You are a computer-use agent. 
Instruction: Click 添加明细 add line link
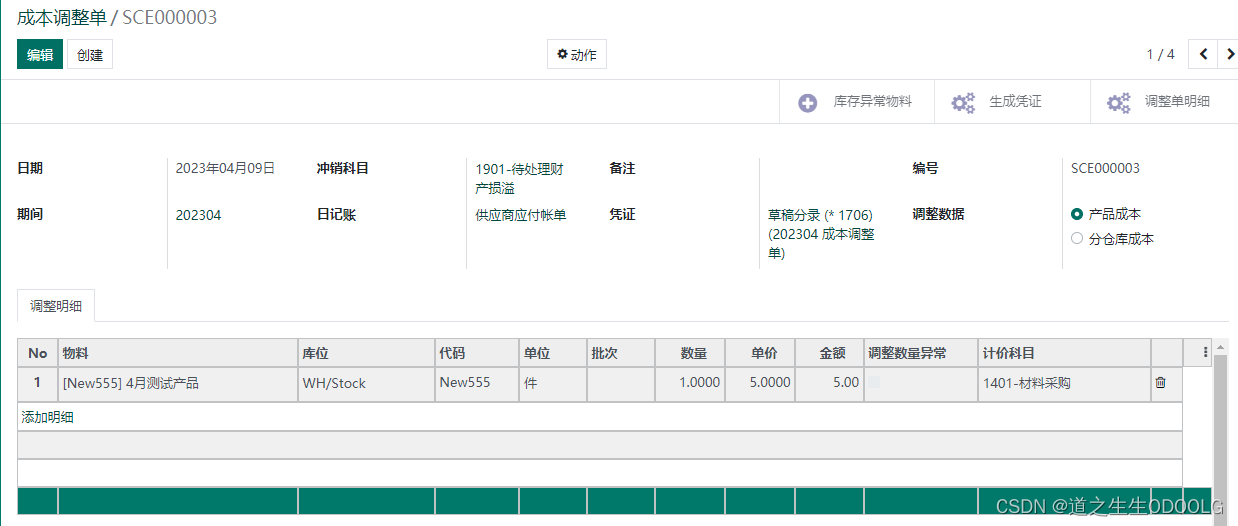(x=47, y=417)
